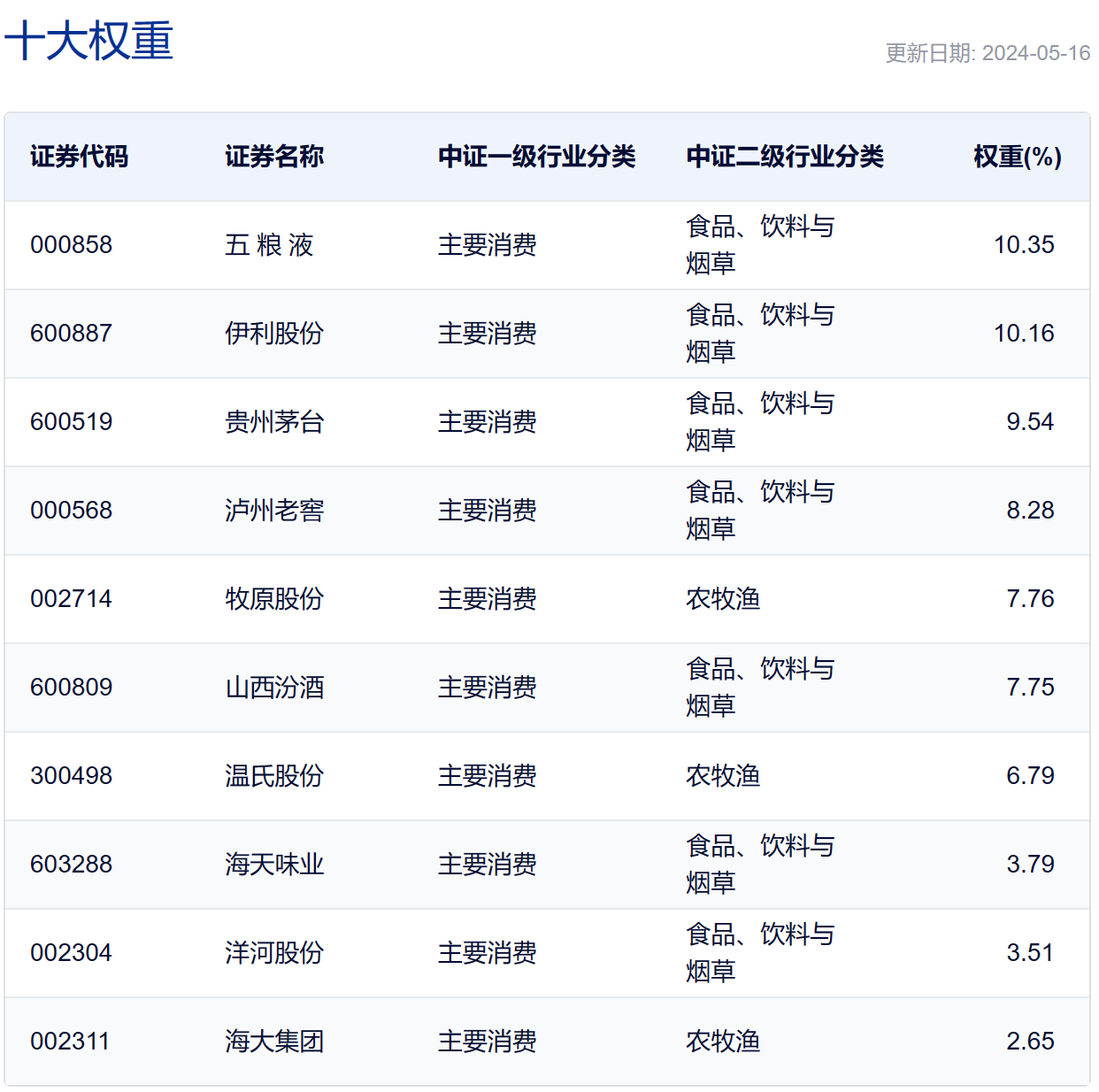1099x1092 pixels.
Task: Click the 权重(%) column header
Action: point(1018,157)
